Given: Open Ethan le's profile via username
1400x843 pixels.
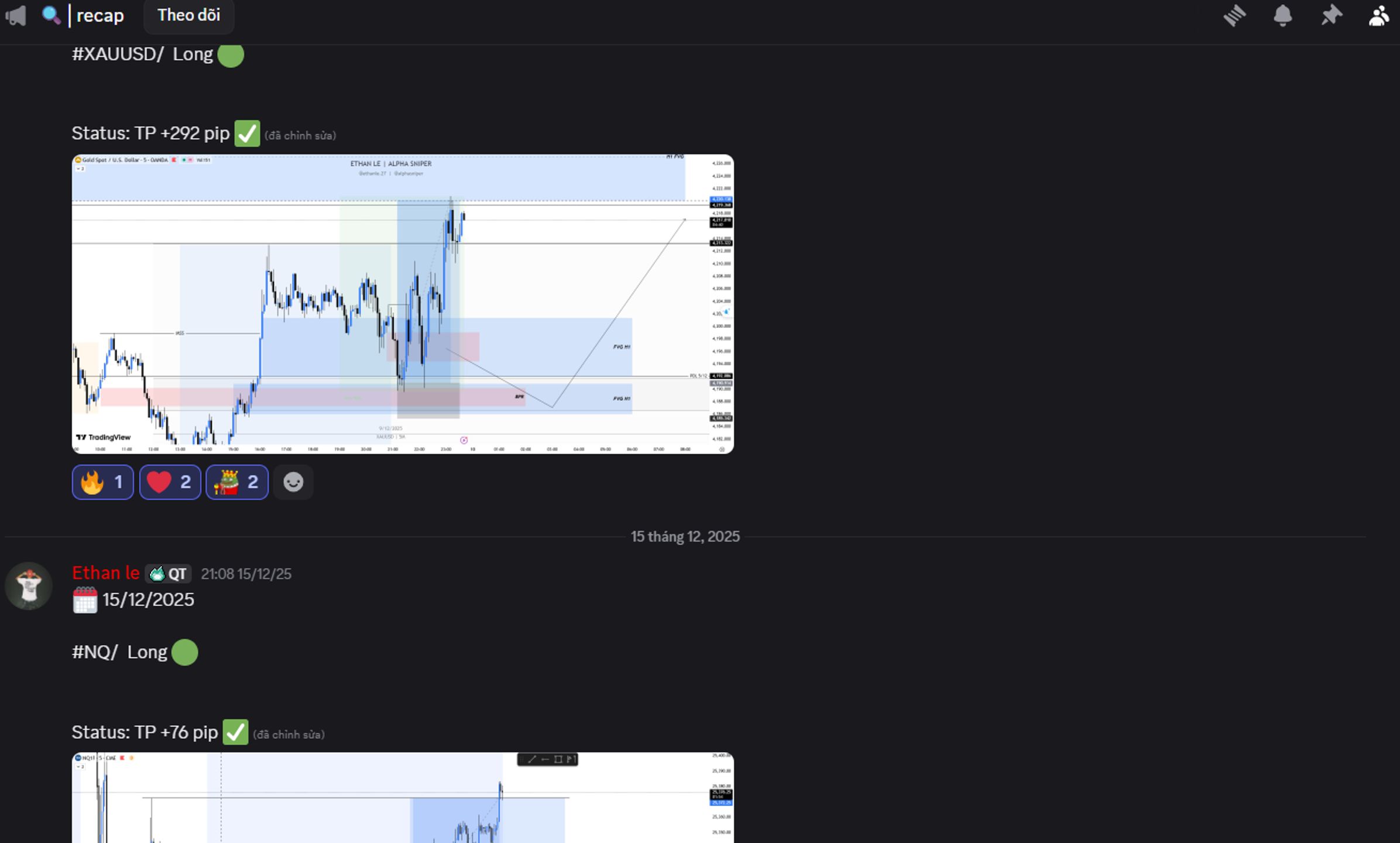Looking at the screenshot, I should tap(106, 573).
